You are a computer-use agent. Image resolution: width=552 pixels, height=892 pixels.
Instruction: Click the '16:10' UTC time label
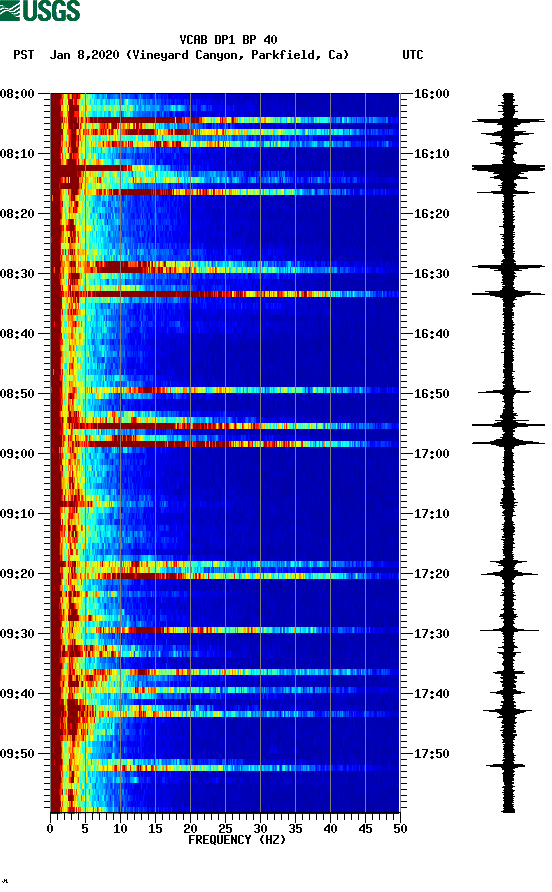coord(431,154)
